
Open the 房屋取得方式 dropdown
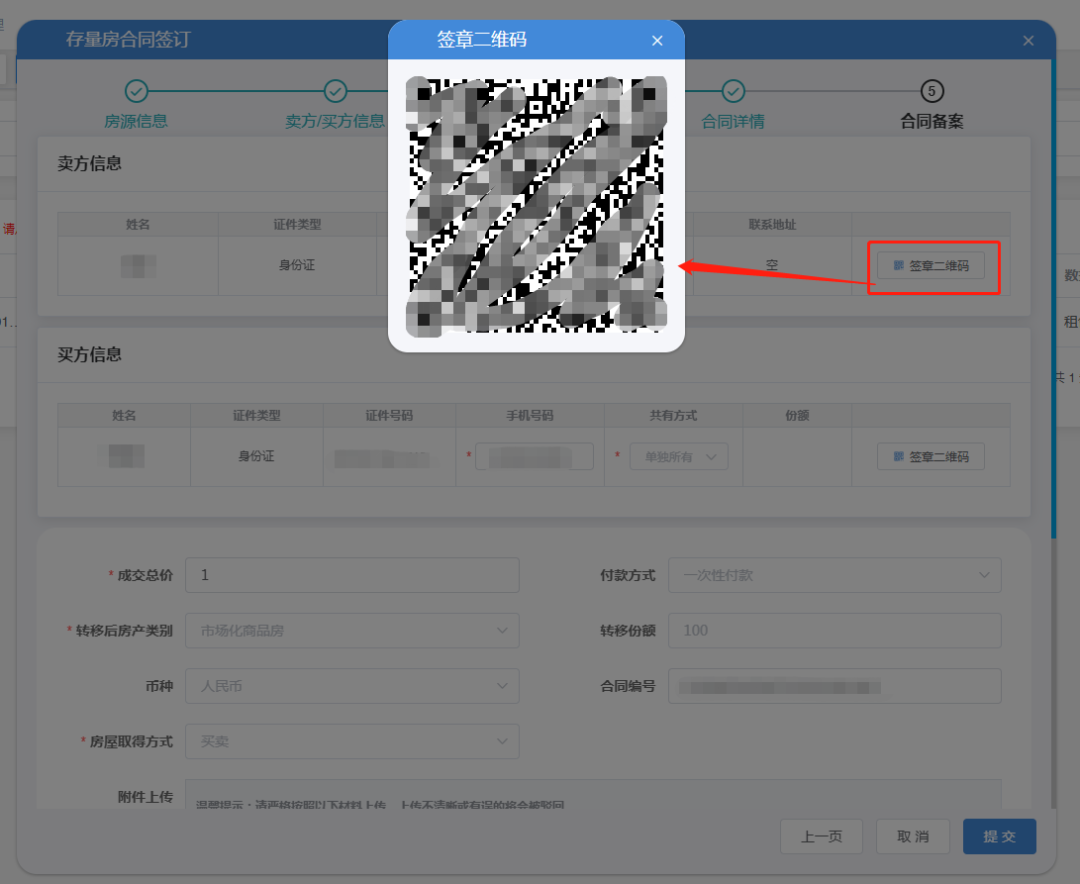(x=352, y=741)
